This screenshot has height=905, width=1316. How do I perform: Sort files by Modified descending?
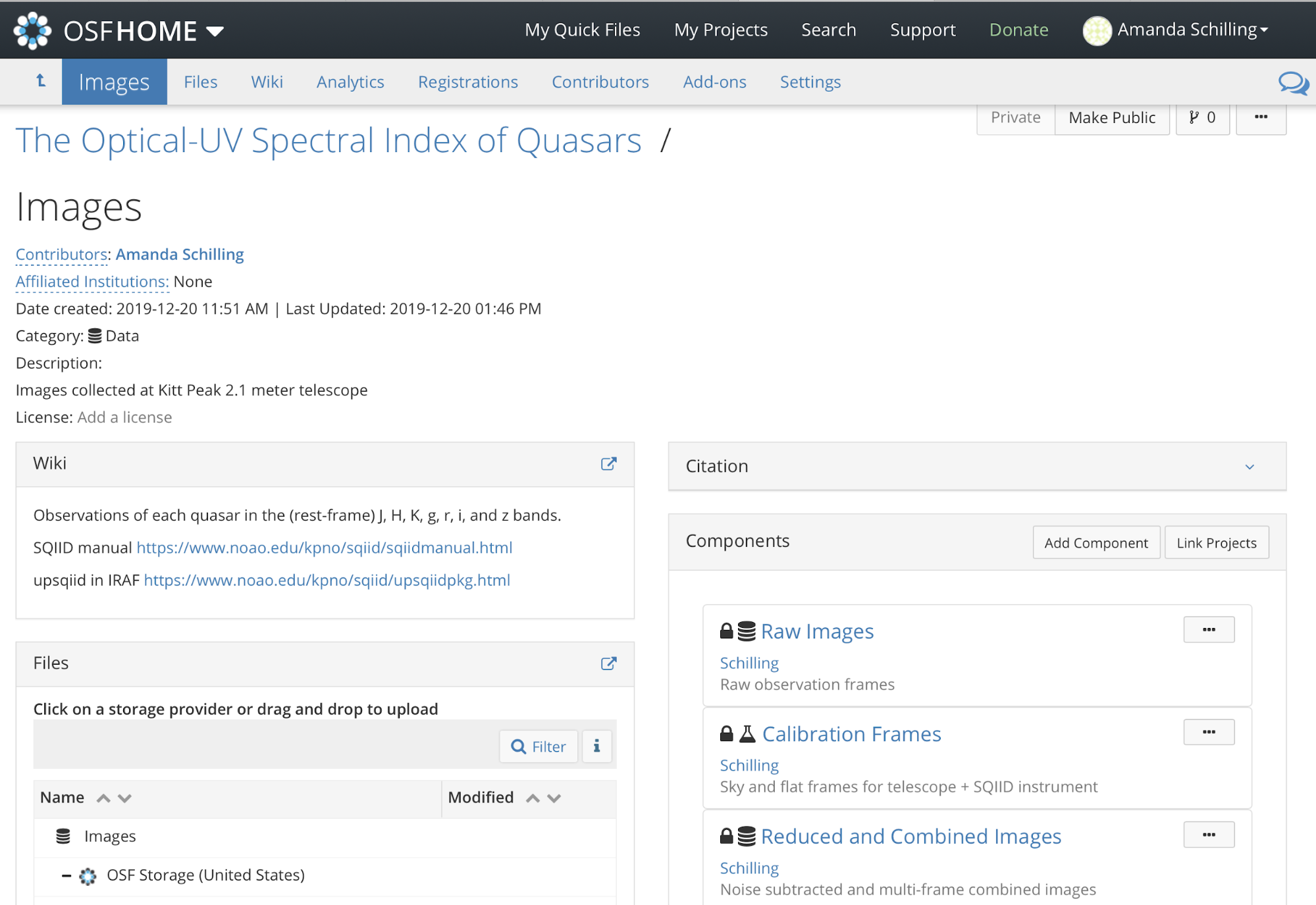[x=554, y=798]
